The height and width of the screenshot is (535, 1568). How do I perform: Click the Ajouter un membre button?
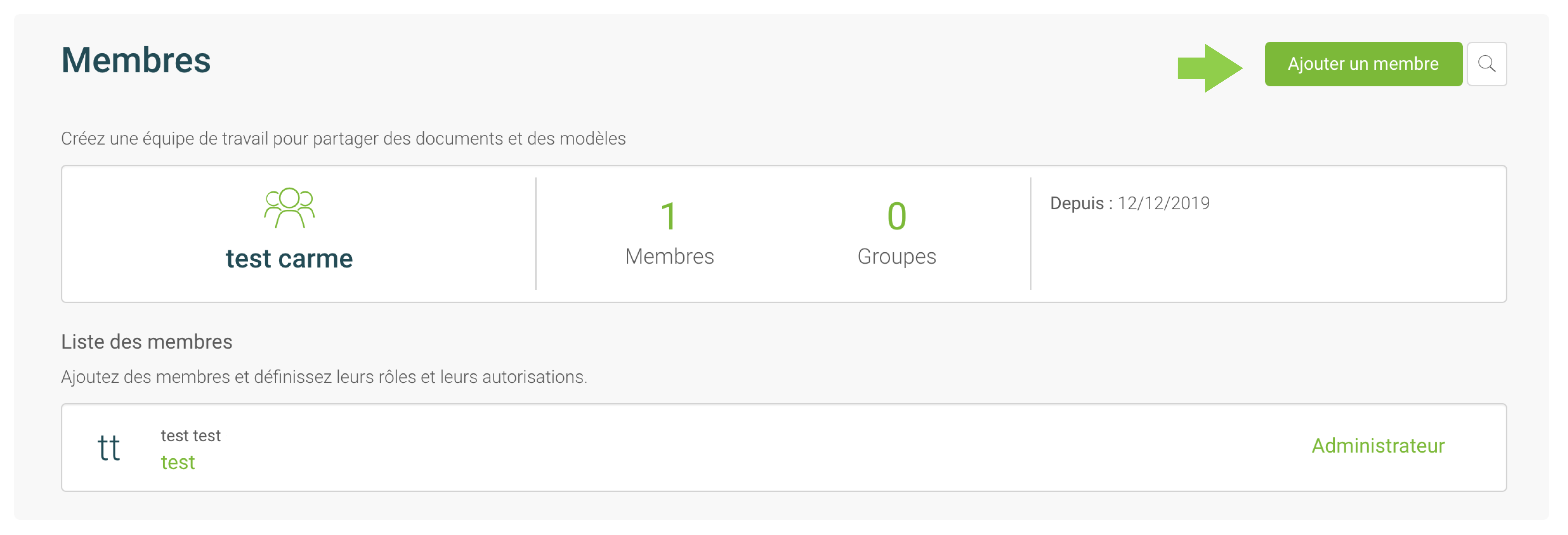click(x=1363, y=64)
